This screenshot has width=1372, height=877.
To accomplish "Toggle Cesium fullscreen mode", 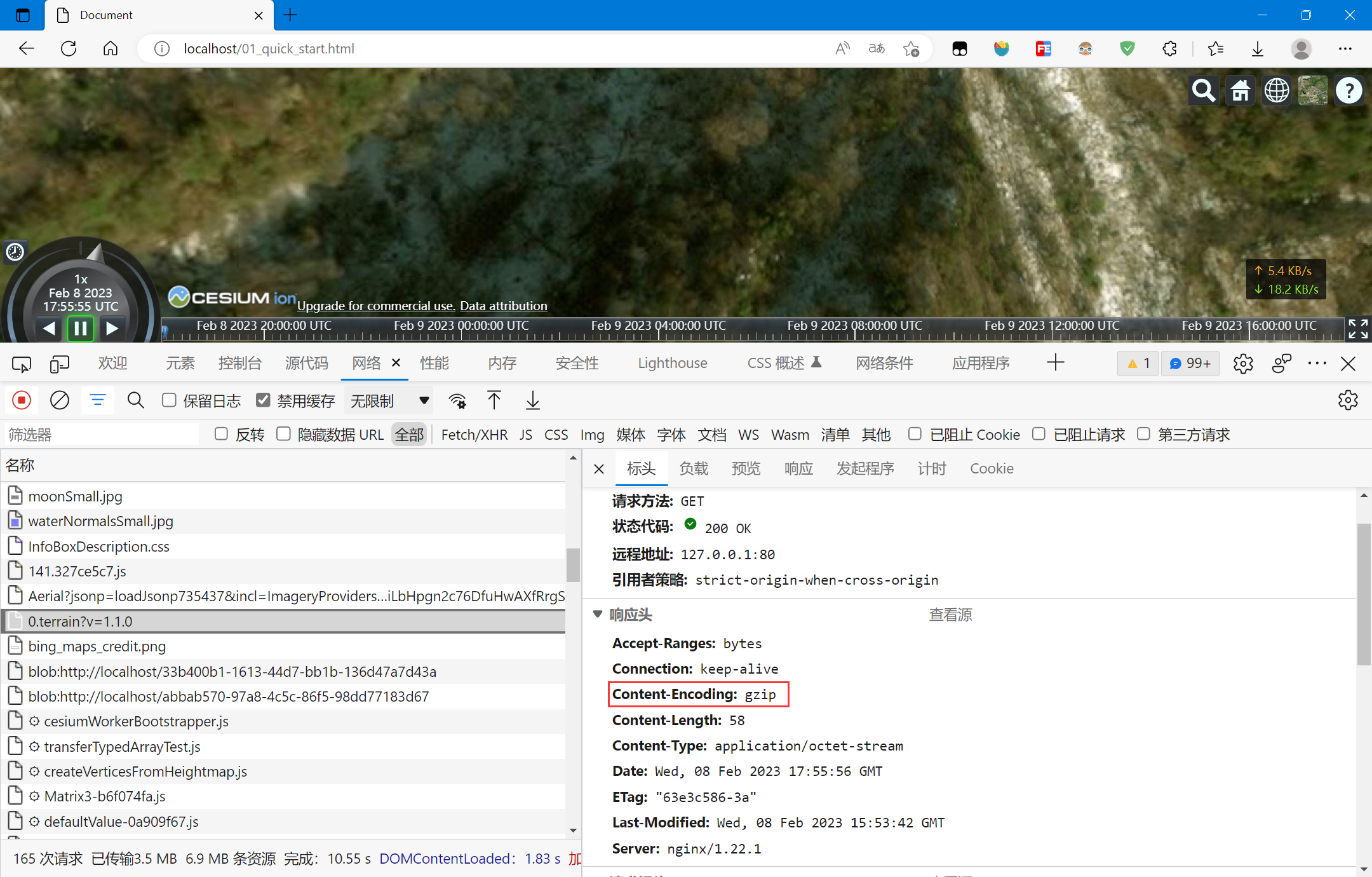I will 1358,329.
